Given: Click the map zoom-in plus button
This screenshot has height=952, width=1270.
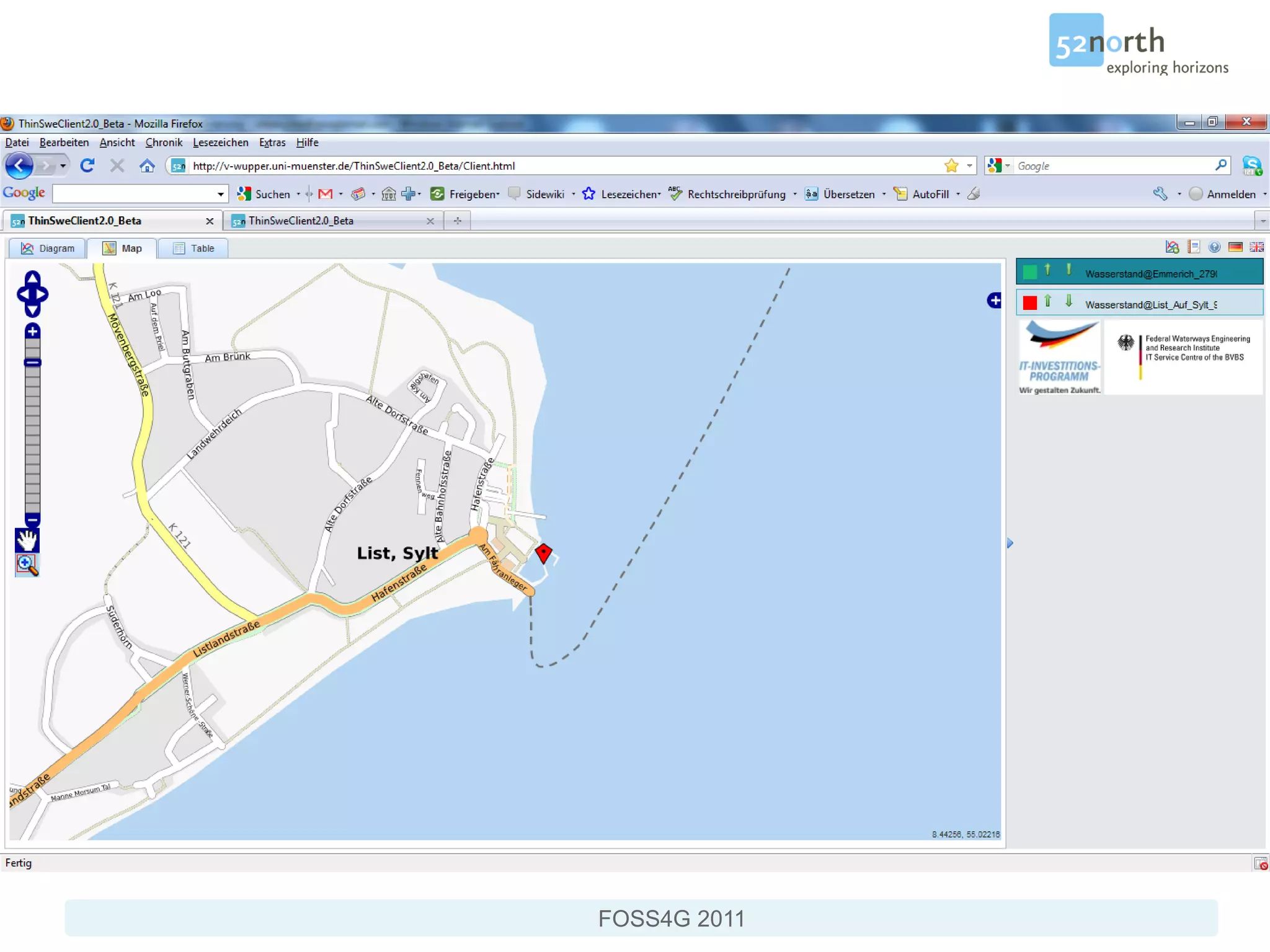Looking at the screenshot, I should (x=32, y=331).
